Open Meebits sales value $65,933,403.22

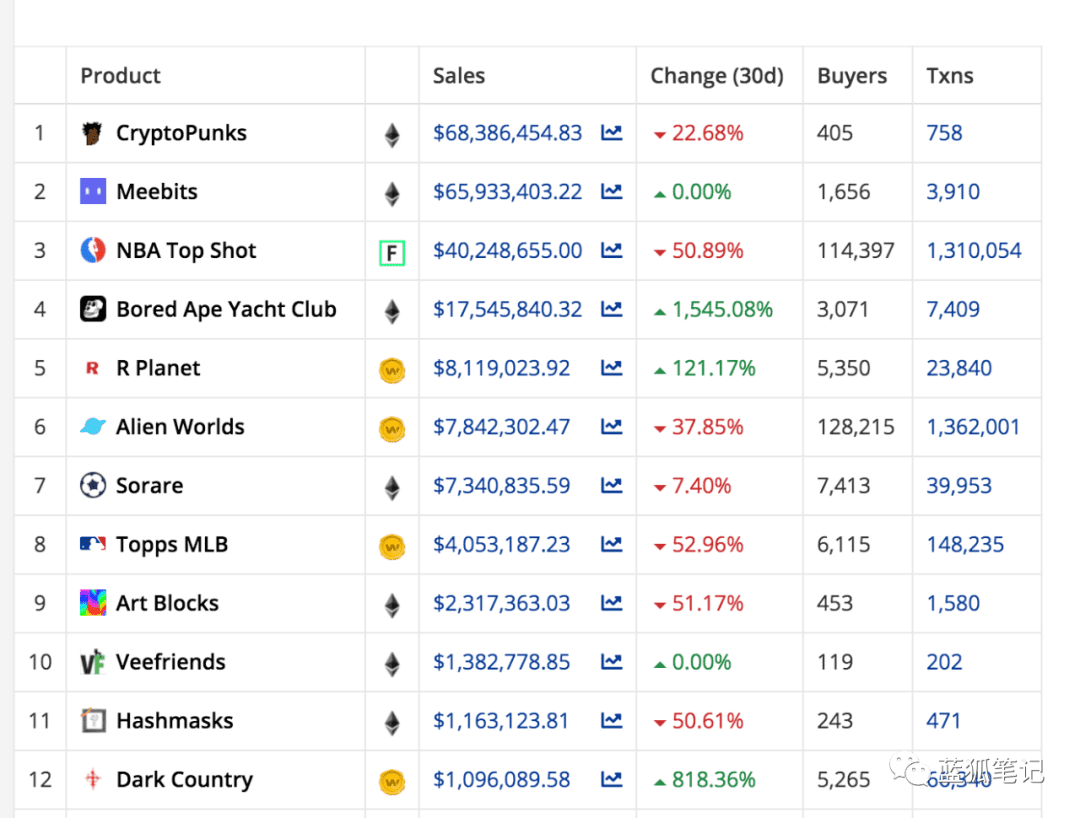click(x=508, y=191)
